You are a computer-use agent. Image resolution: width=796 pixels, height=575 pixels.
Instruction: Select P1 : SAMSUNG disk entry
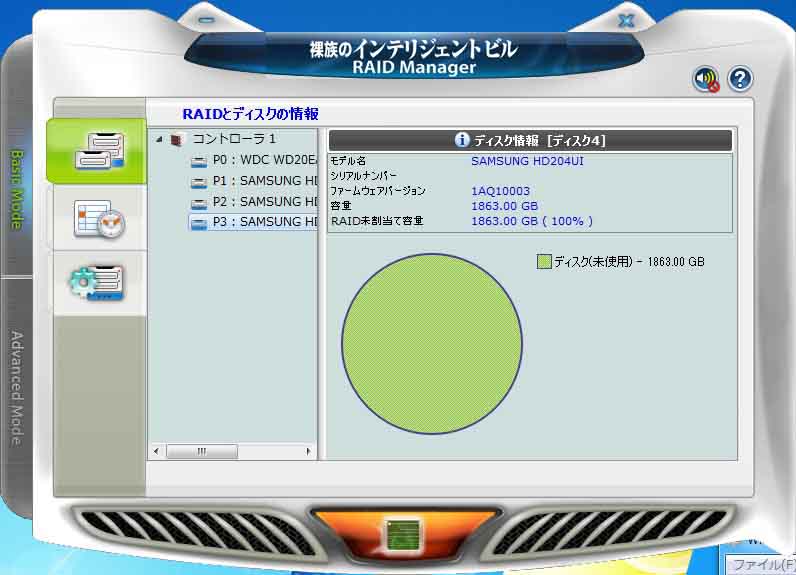(264, 181)
